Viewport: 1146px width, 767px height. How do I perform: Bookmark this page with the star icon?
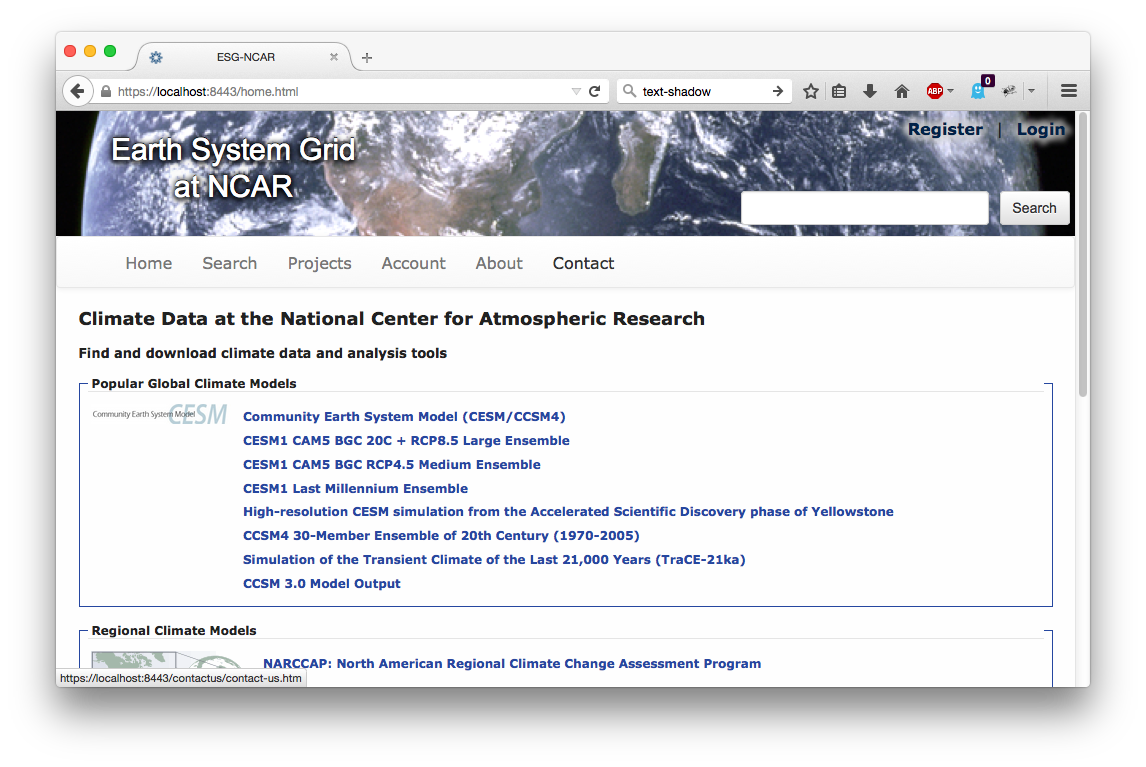coord(811,91)
